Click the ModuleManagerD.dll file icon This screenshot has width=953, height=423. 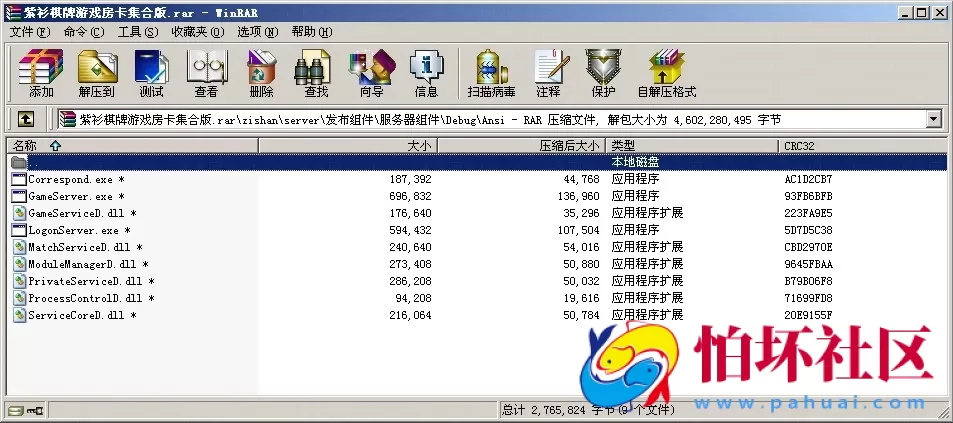[x=19, y=264]
